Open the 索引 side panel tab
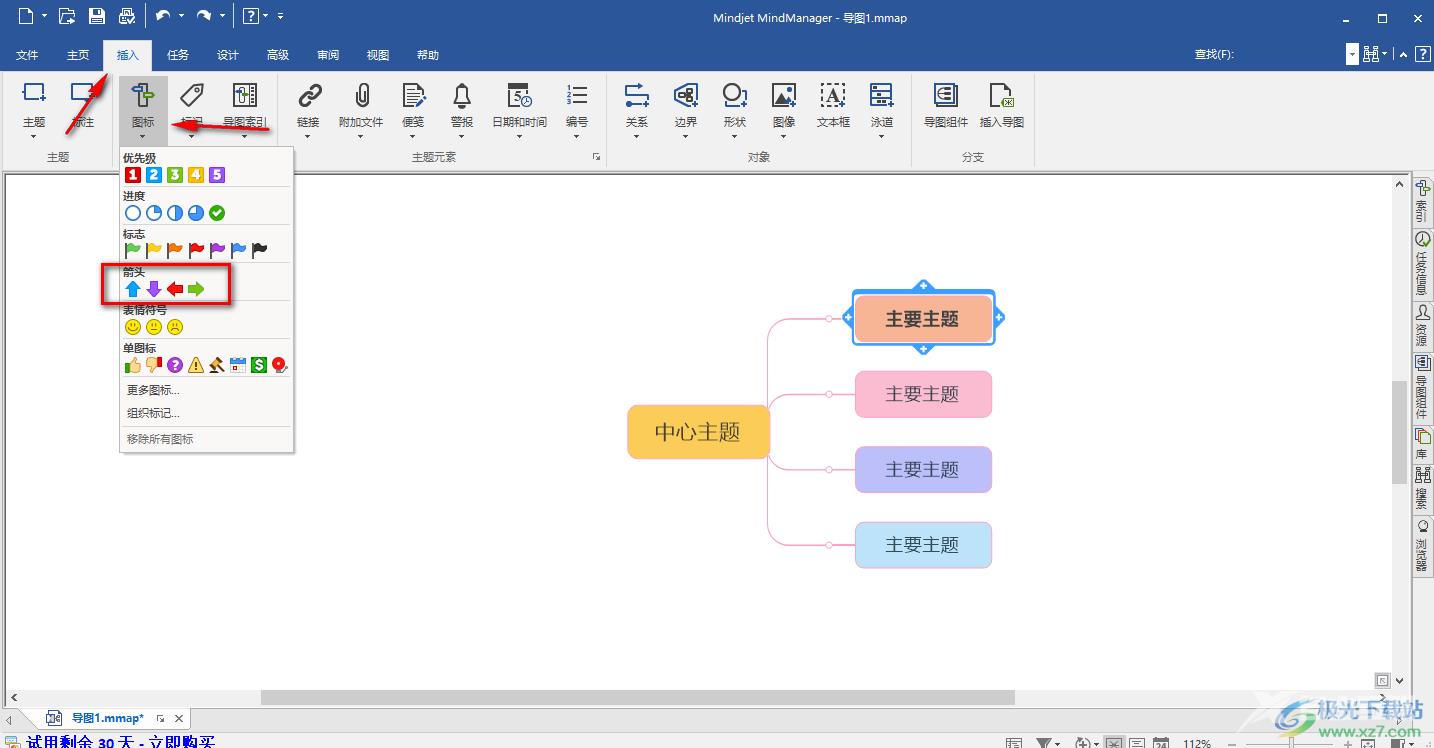Screen dimensions: 1434x748 (1422, 201)
